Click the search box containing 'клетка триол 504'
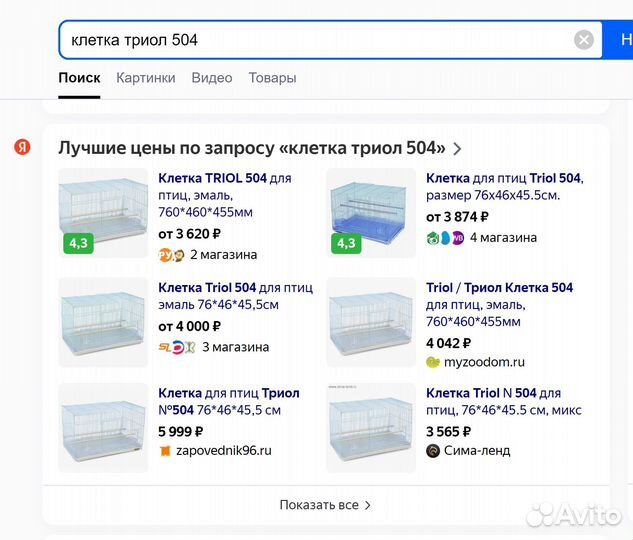 (330, 40)
